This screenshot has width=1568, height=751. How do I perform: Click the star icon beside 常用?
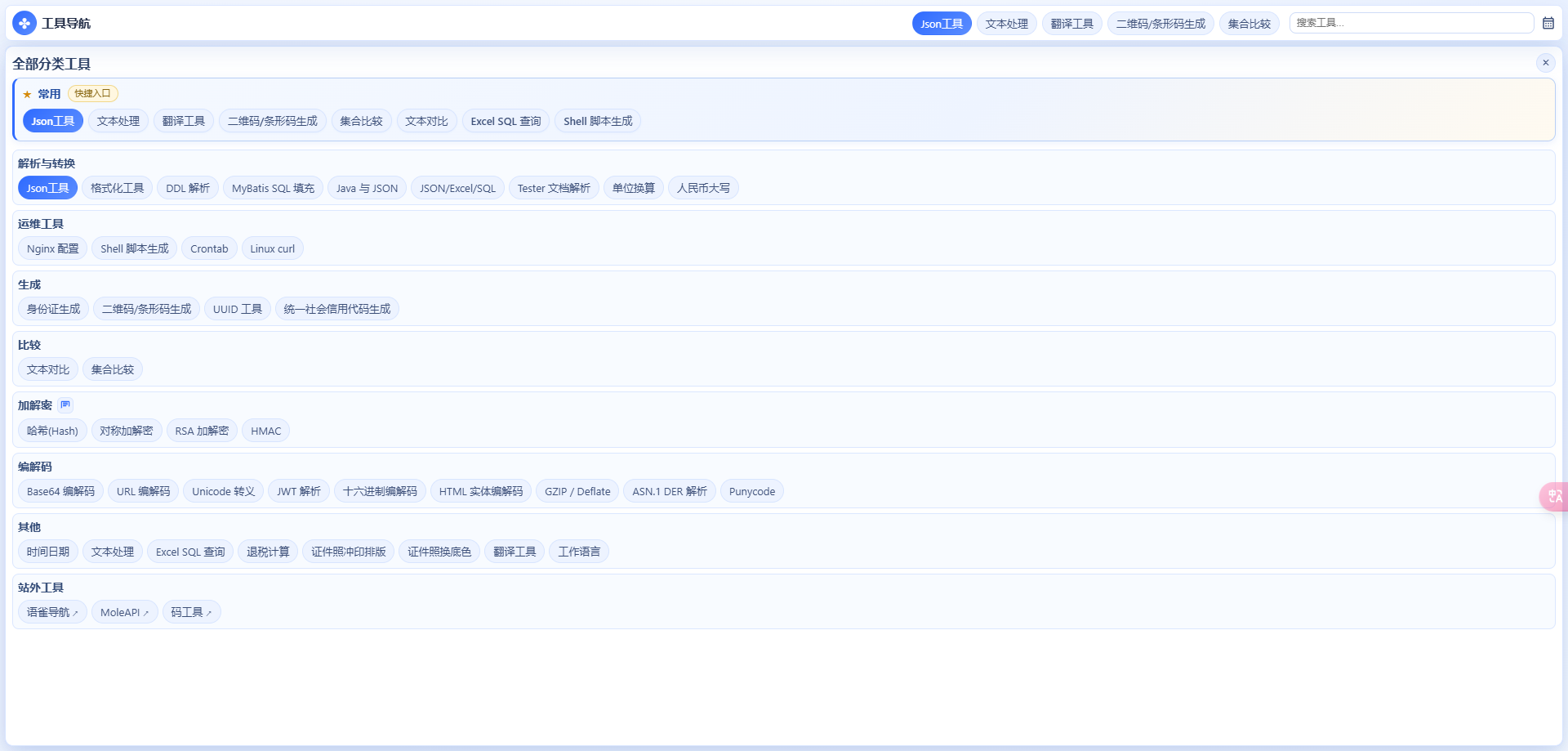27,94
